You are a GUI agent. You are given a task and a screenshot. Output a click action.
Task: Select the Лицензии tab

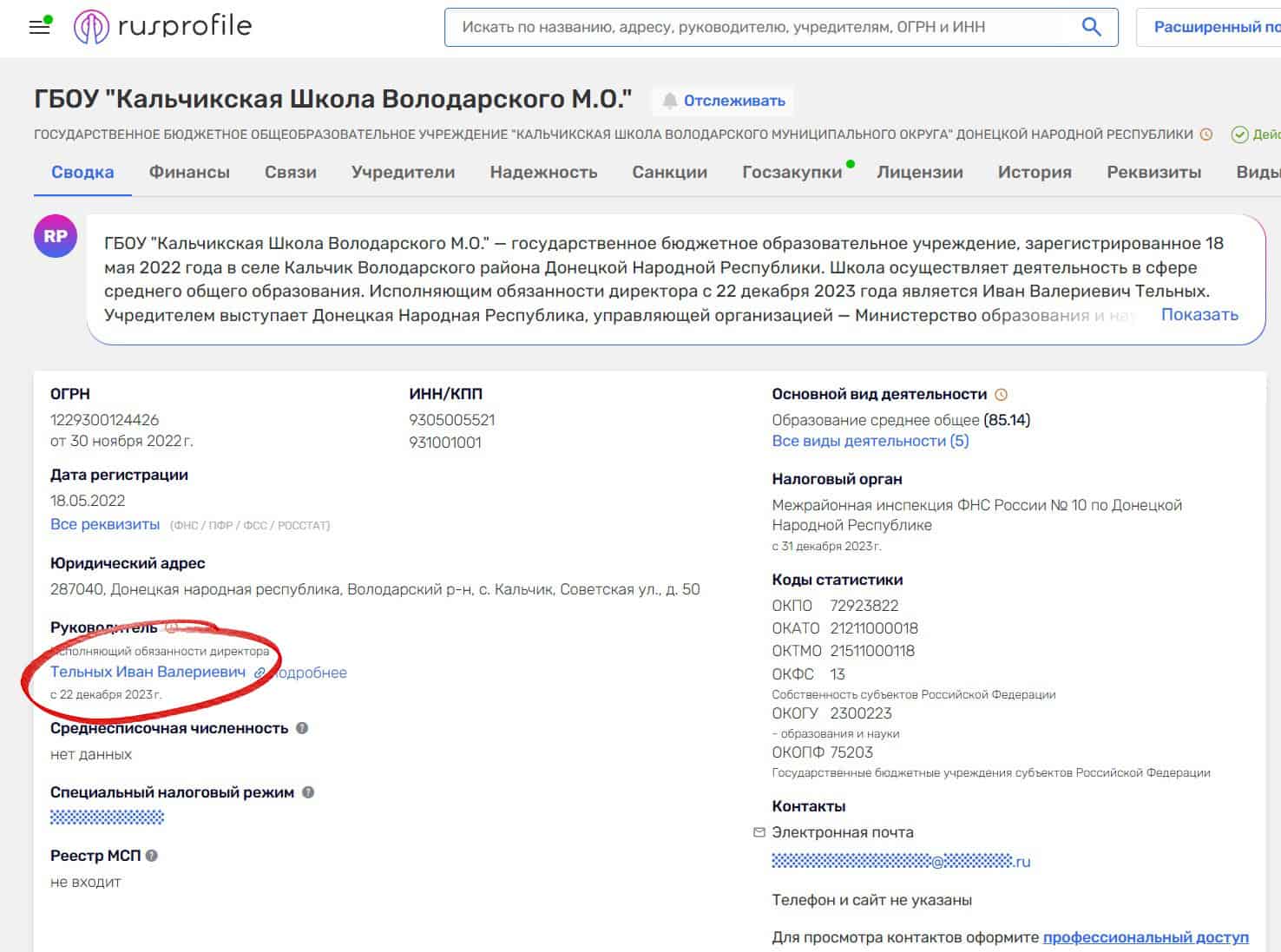point(920,173)
